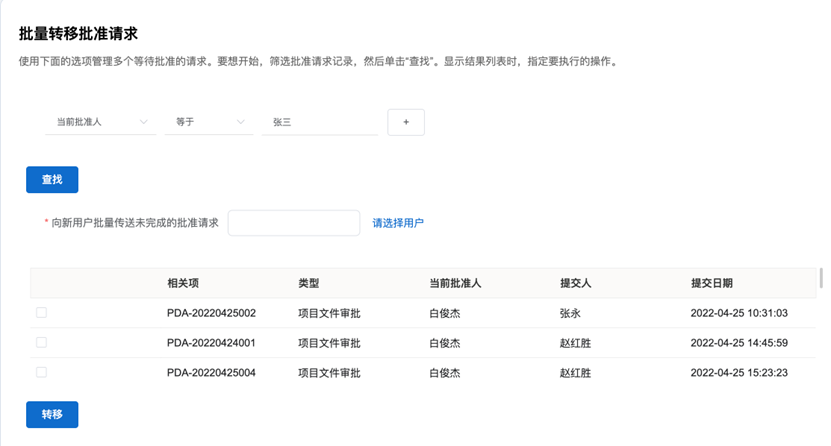Click the 张三 filter value field
Viewport: 831px width, 446px height.
318,122
